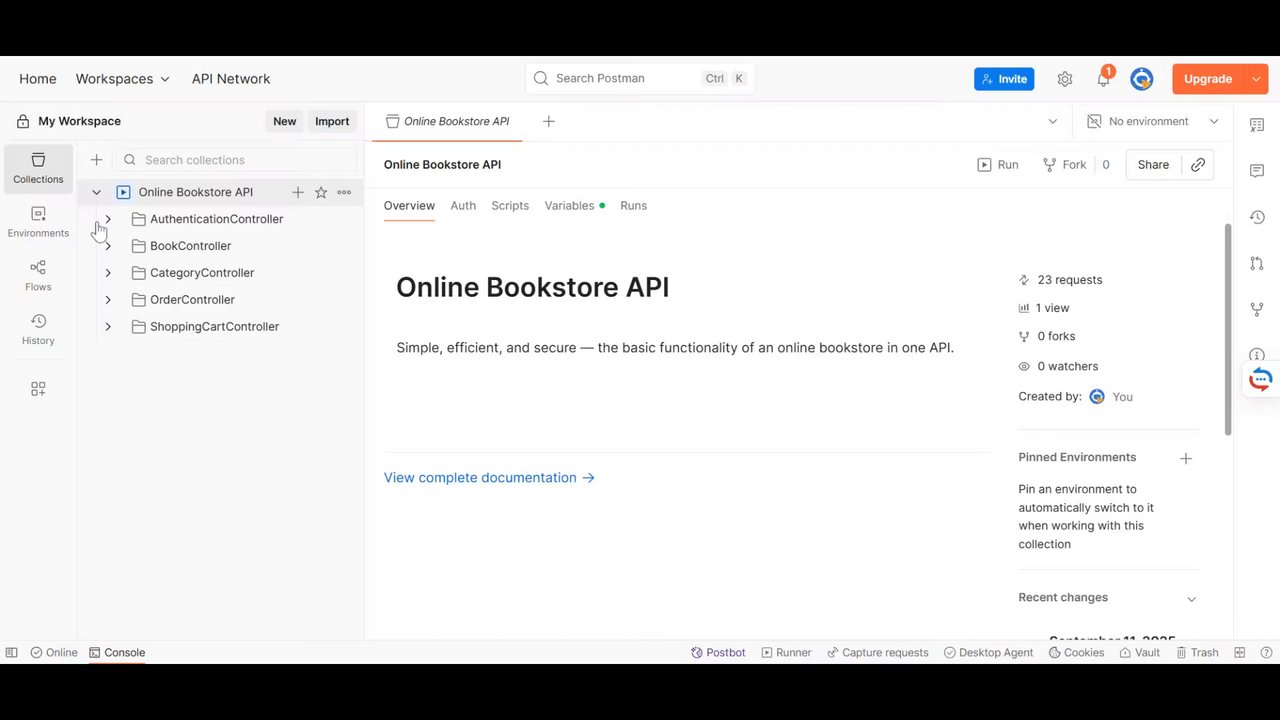Open the Console from the status bar

point(117,653)
